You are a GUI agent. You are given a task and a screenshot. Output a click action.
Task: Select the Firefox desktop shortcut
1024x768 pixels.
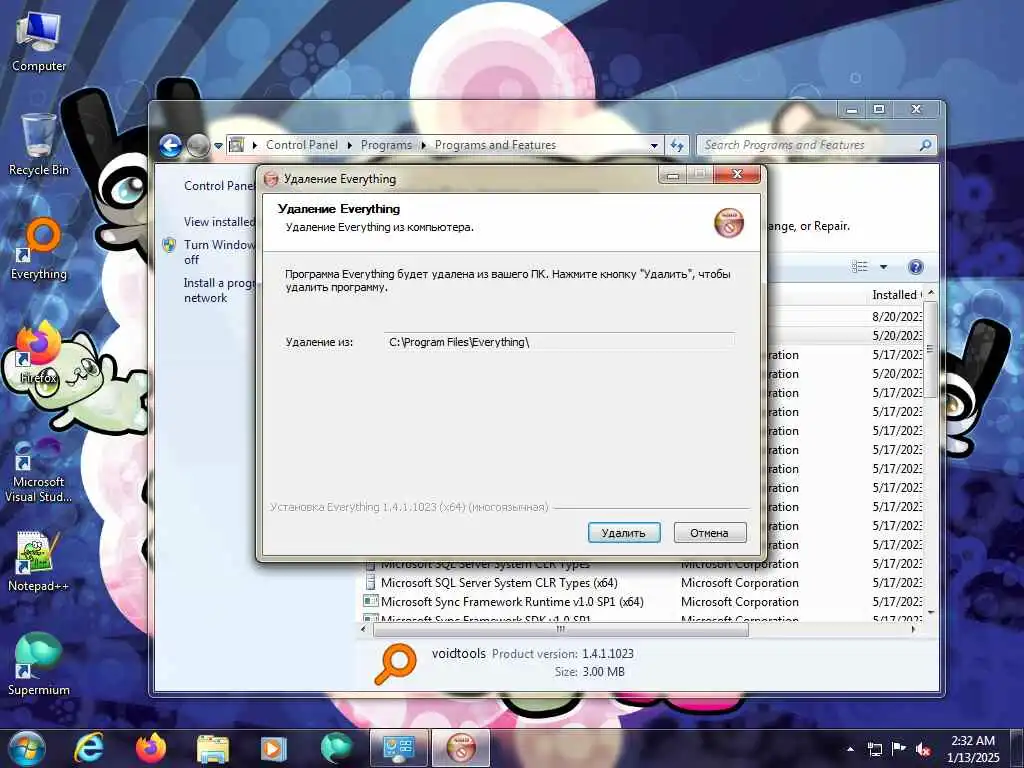pos(39,353)
